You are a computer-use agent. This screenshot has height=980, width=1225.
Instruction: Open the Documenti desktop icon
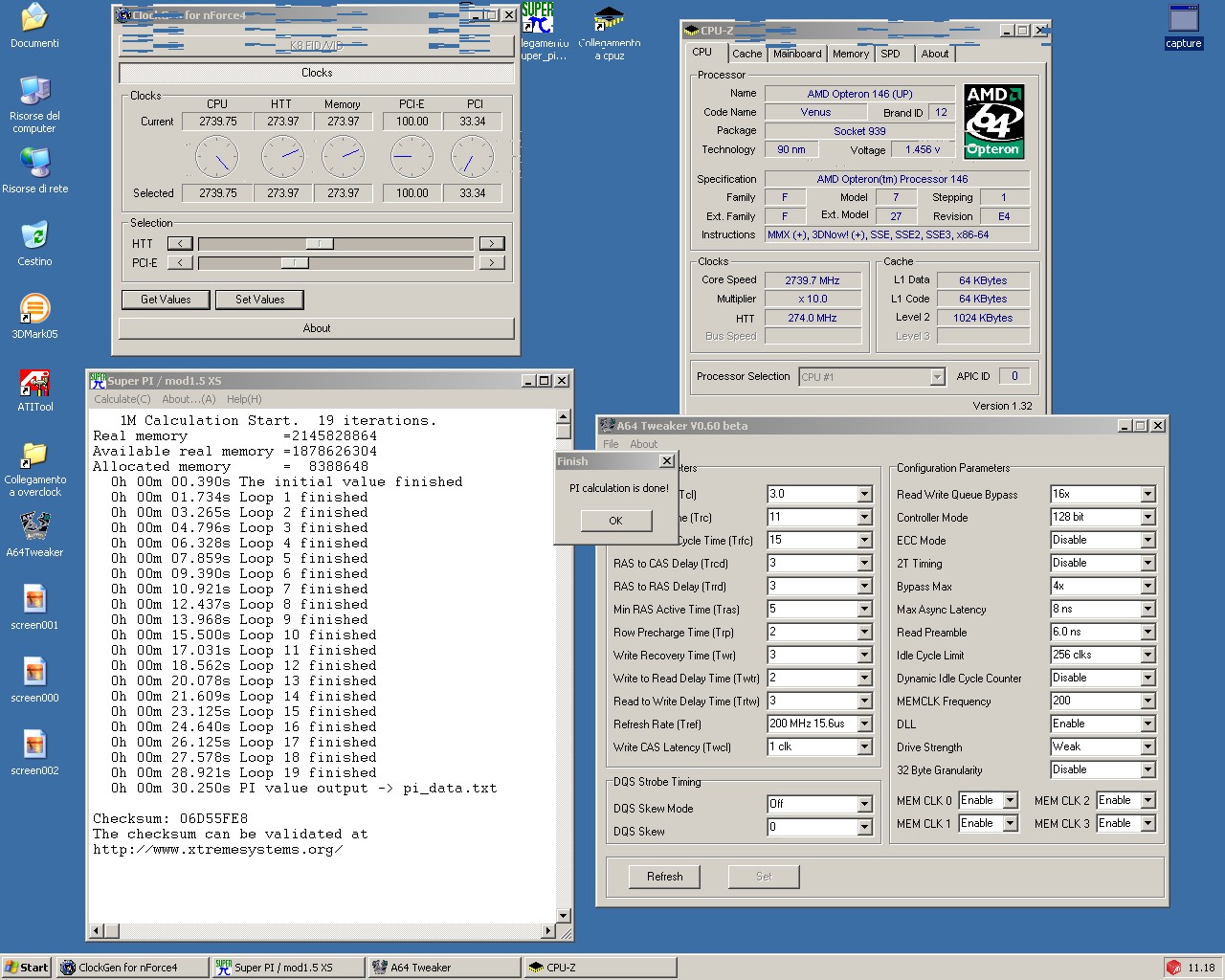click(x=34, y=26)
